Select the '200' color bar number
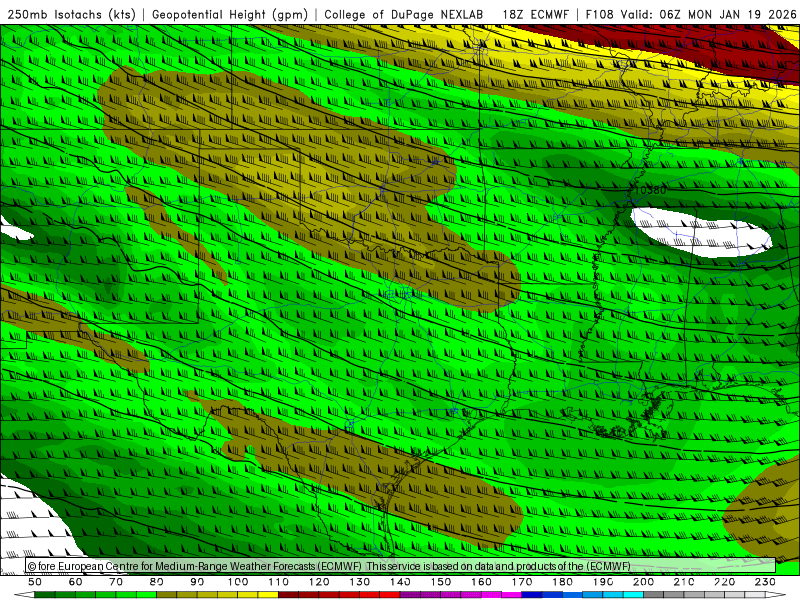The width and height of the screenshot is (800, 600). tap(643, 582)
